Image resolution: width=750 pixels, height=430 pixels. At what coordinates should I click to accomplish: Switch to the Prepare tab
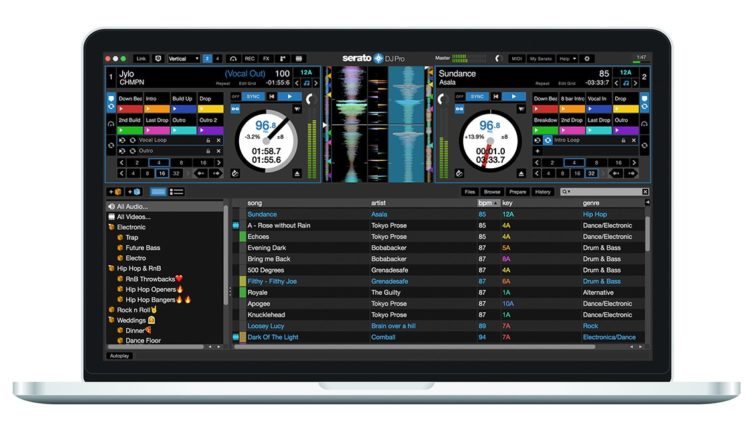[x=518, y=191]
